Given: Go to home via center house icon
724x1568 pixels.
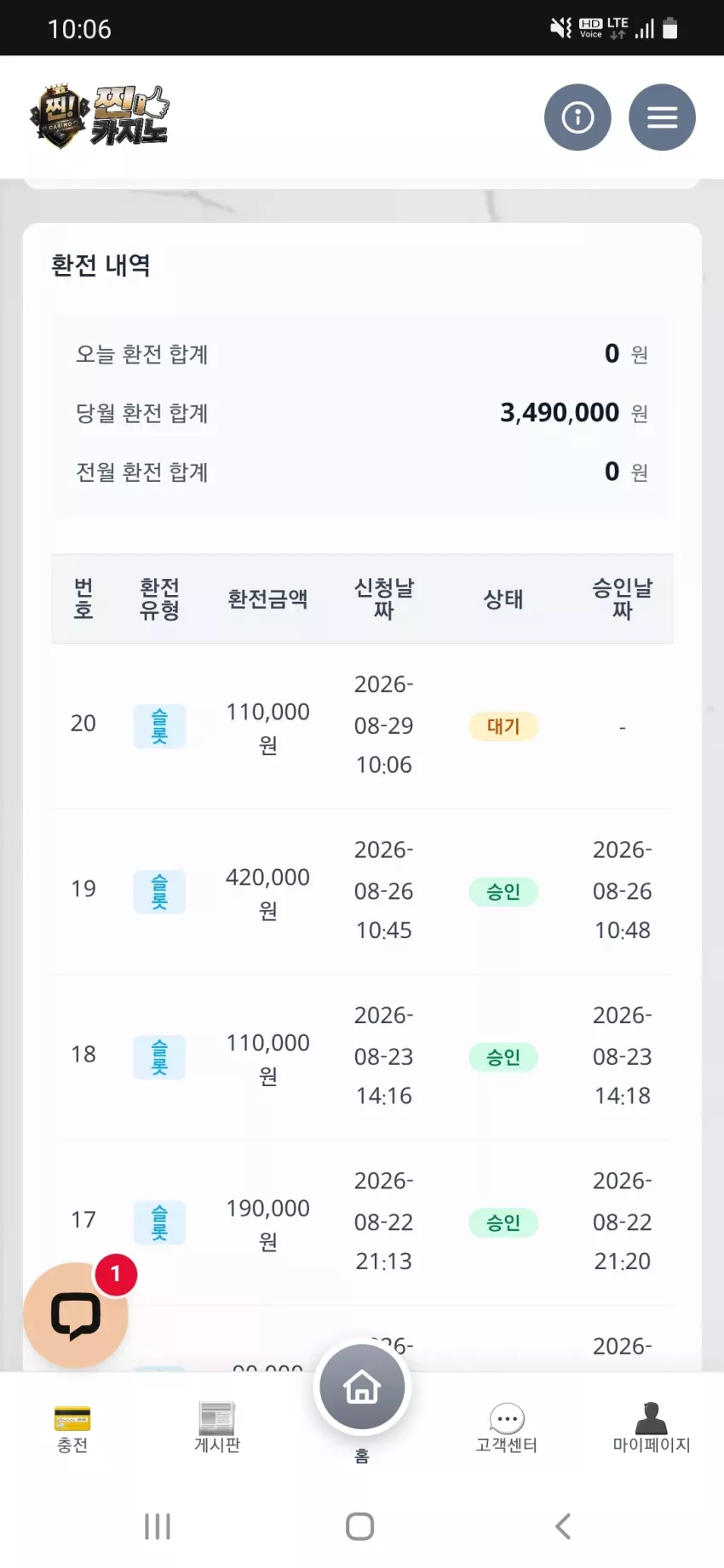Looking at the screenshot, I should click(362, 1387).
